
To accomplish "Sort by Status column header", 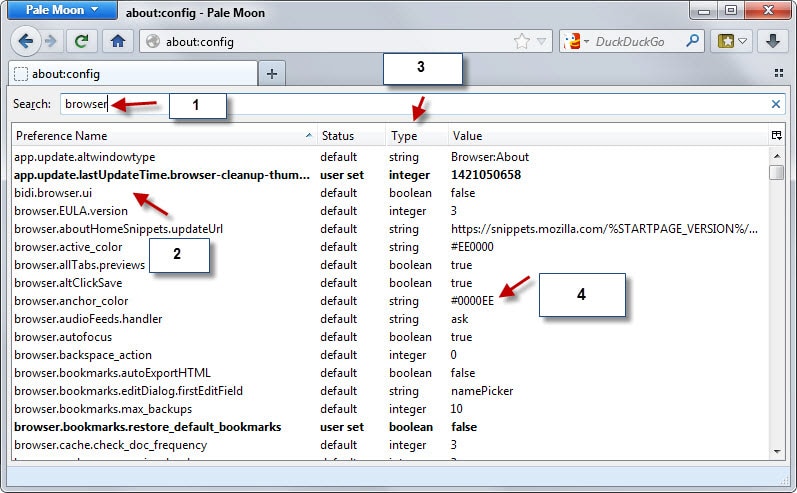I will click(x=351, y=136).
